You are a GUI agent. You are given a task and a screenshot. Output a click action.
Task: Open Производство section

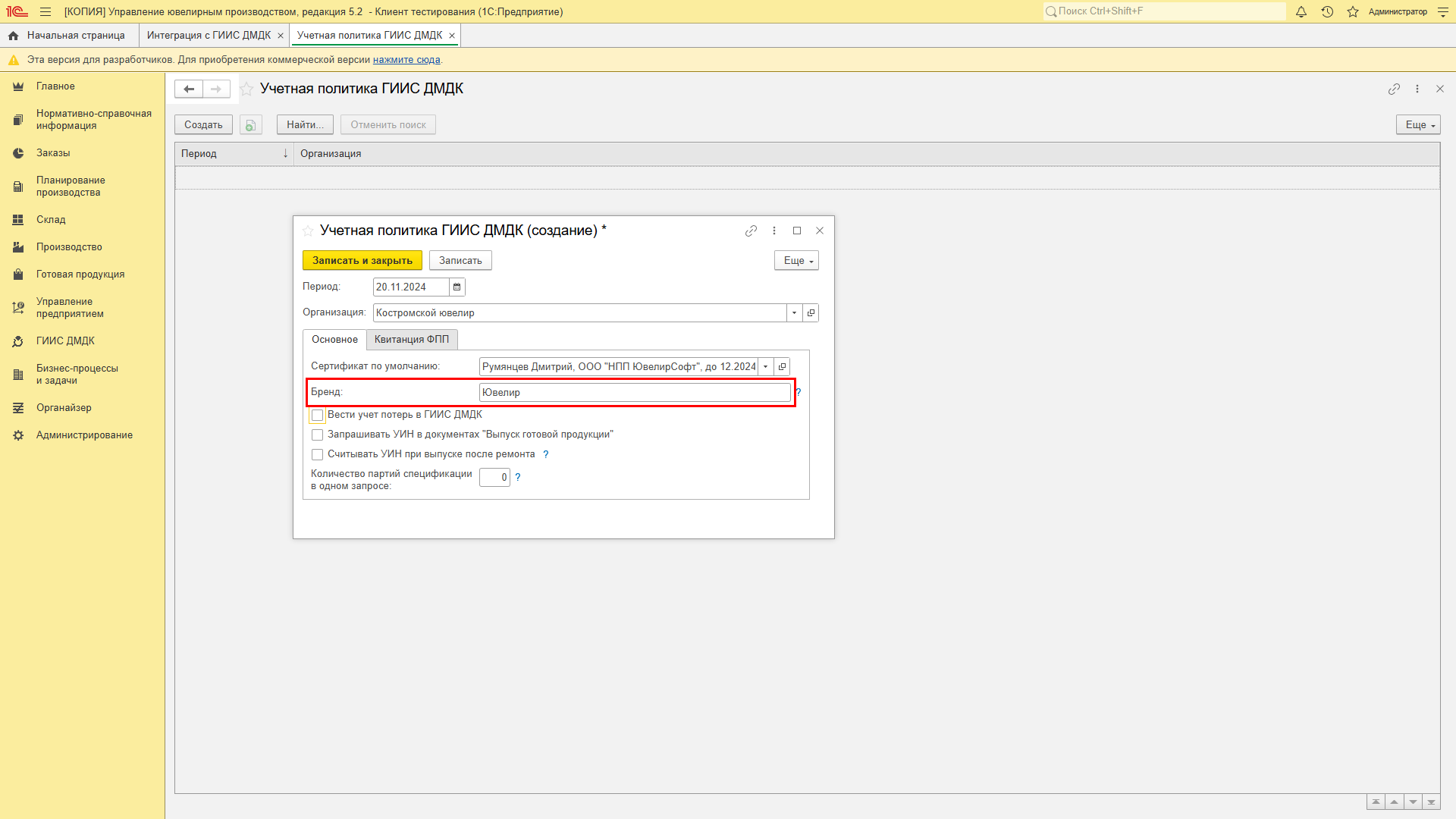coord(69,247)
